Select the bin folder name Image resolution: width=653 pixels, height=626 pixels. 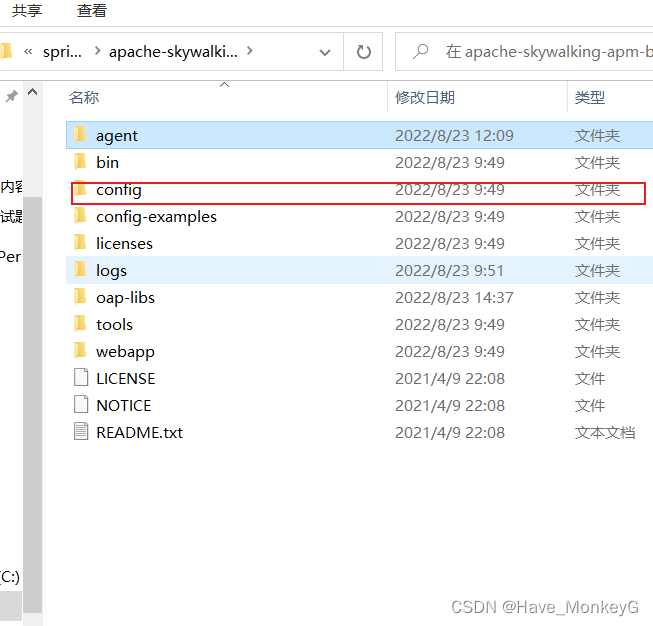[x=107, y=162]
